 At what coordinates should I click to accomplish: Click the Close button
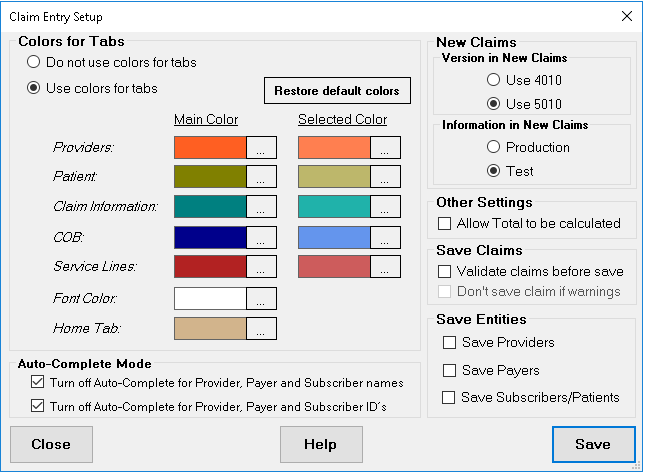pyautogui.click(x=51, y=444)
